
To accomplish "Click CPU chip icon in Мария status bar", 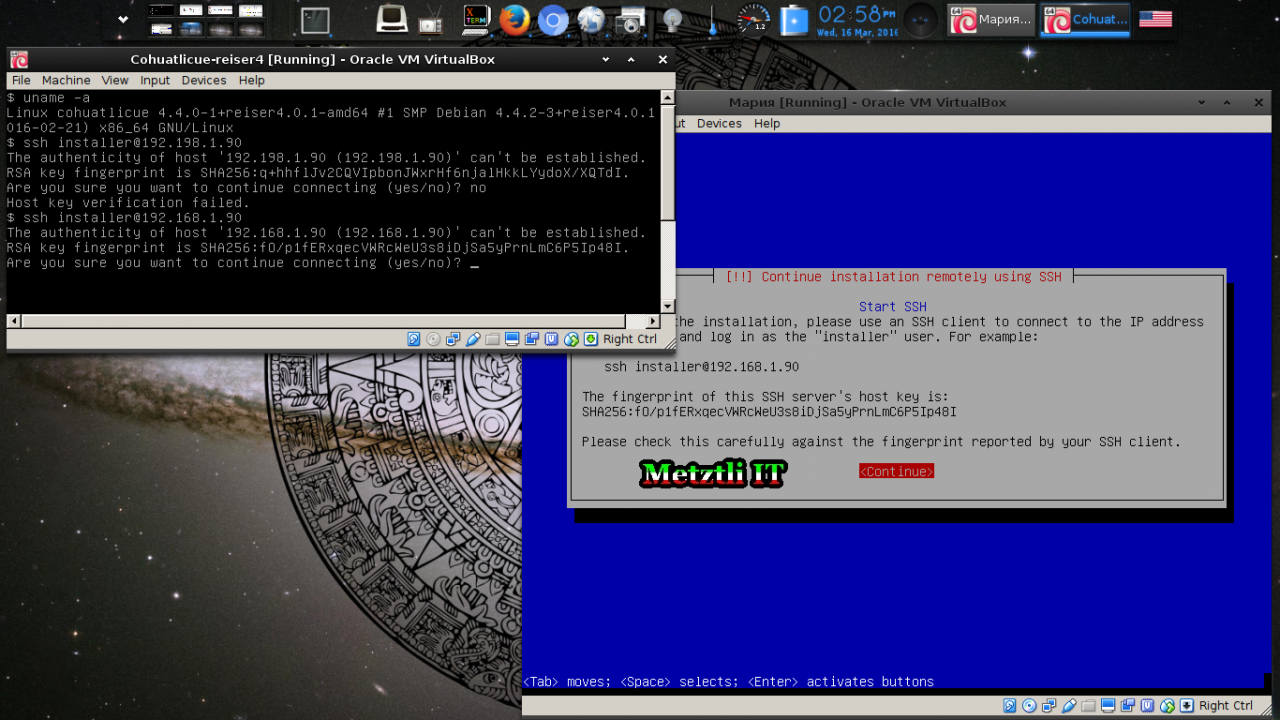I will pos(1147,706).
